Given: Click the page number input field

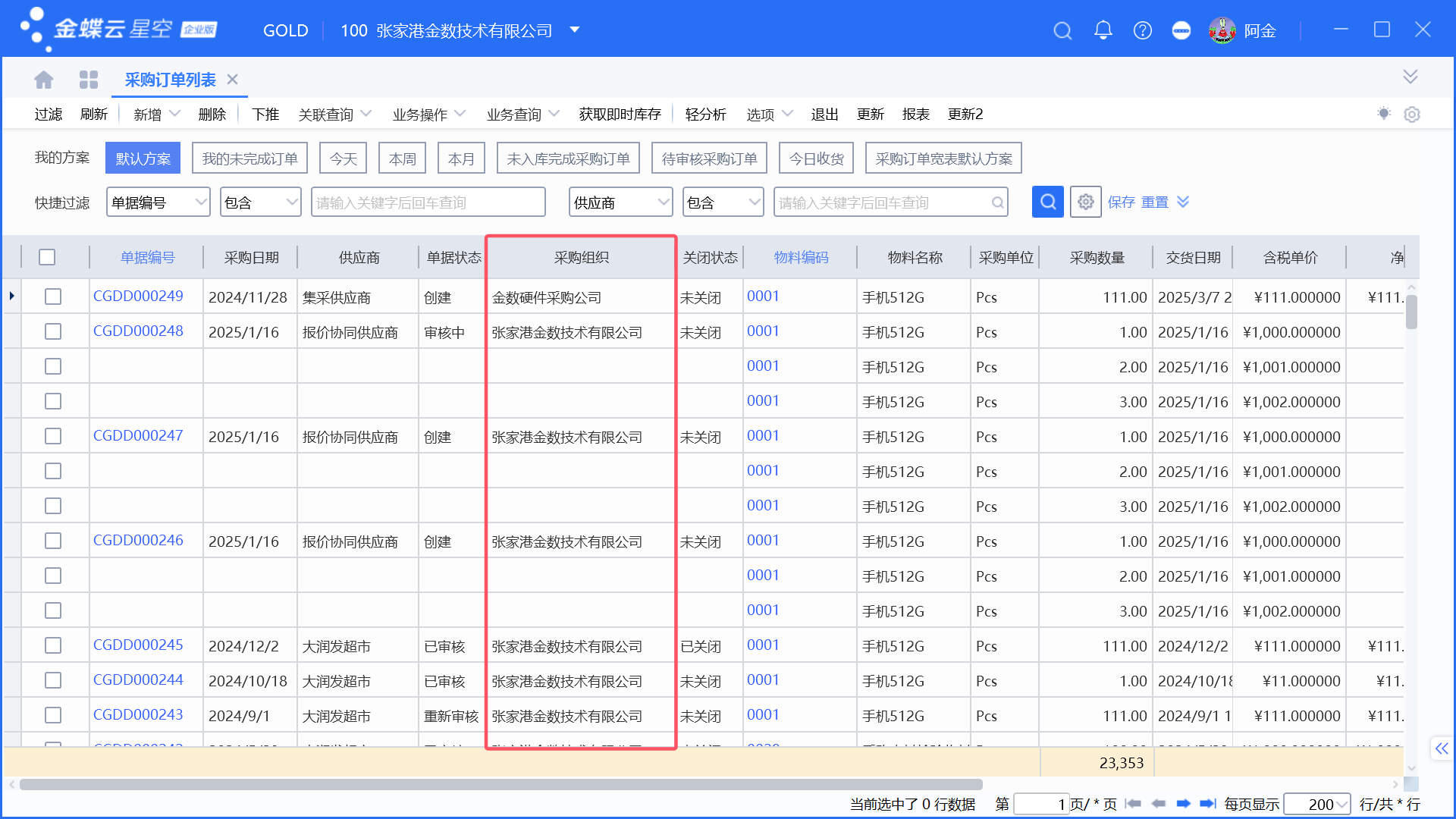Looking at the screenshot, I should pyautogui.click(x=1042, y=804).
